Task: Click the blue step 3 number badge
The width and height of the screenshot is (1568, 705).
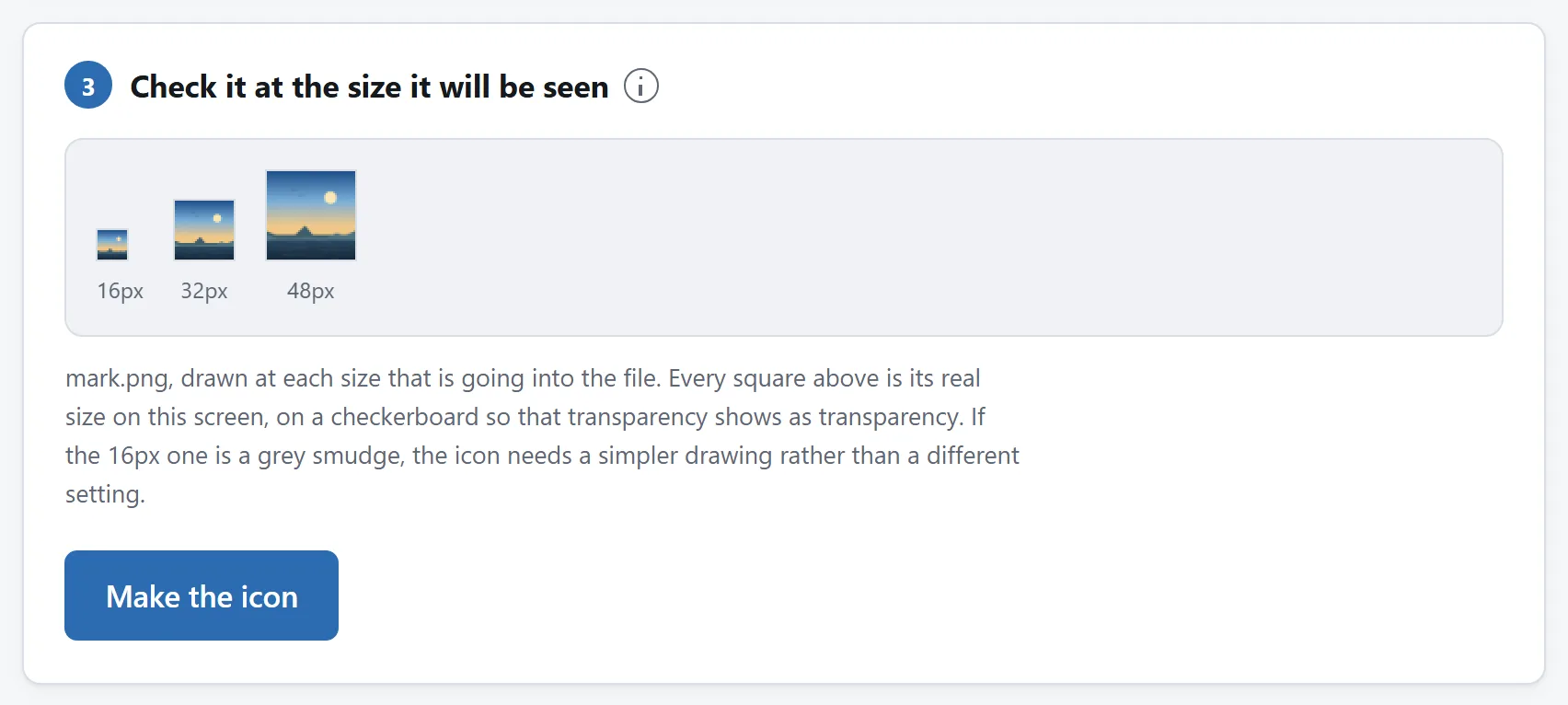Action: coord(88,86)
